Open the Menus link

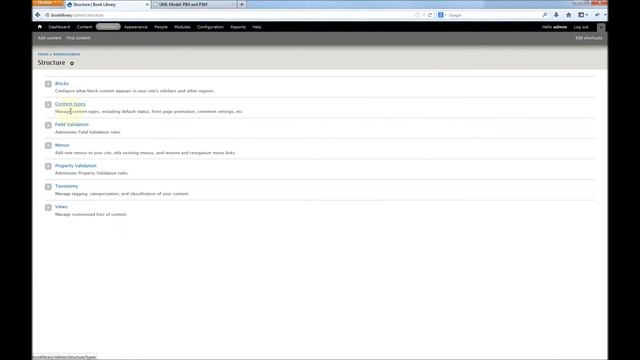click(x=62, y=145)
